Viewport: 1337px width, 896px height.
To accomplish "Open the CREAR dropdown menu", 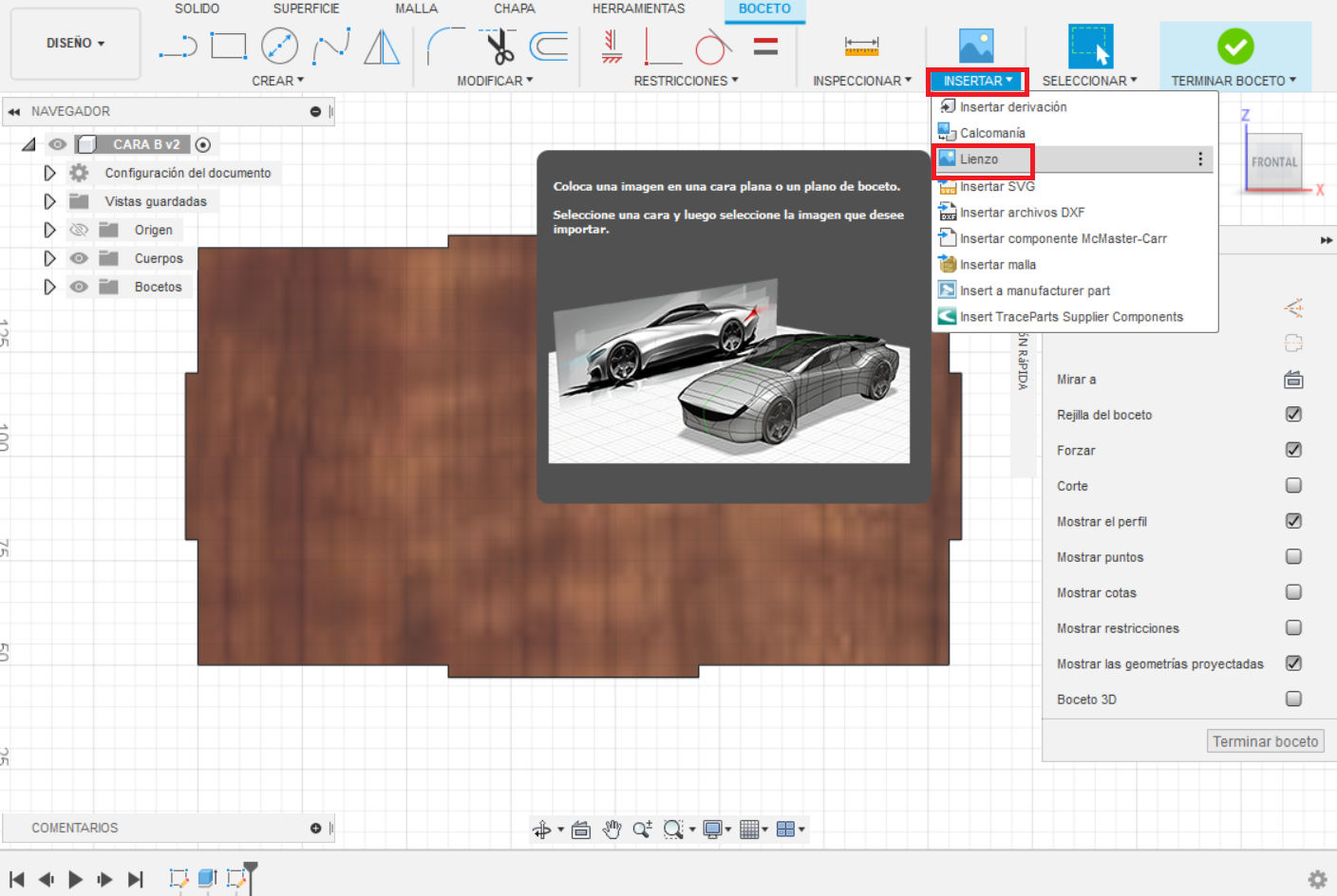I will [277, 81].
